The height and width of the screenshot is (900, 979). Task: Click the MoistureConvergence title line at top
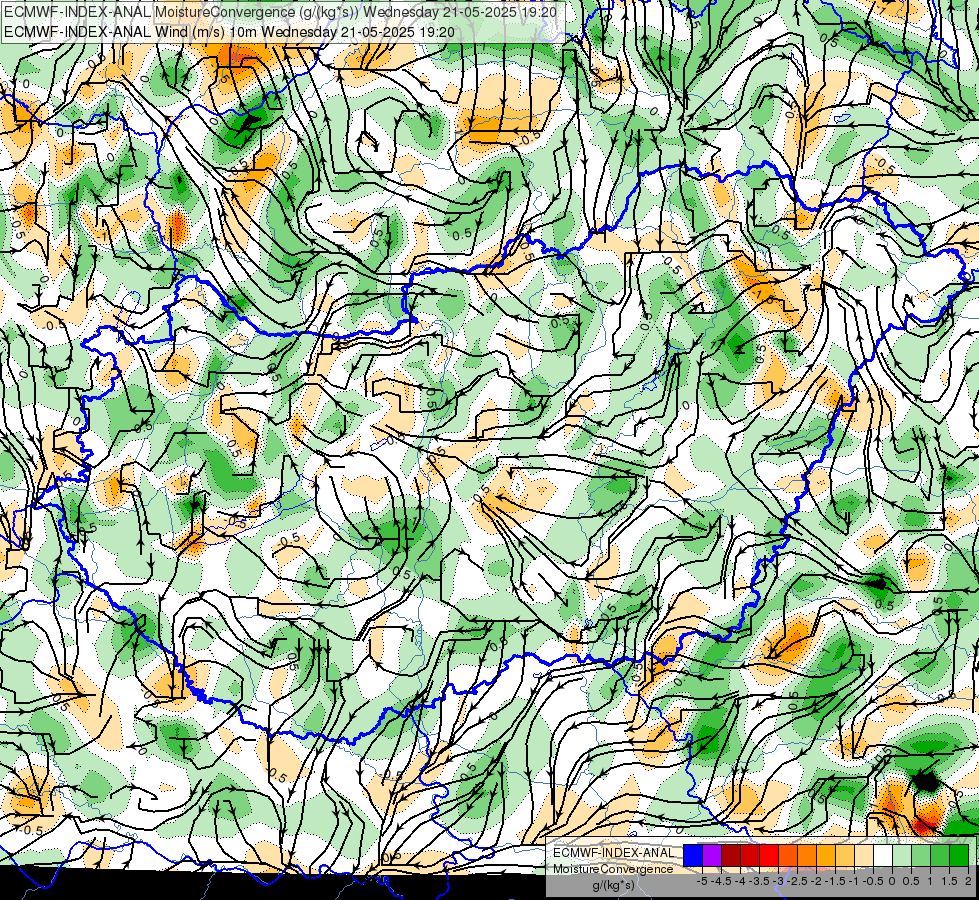(x=280, y=12)
